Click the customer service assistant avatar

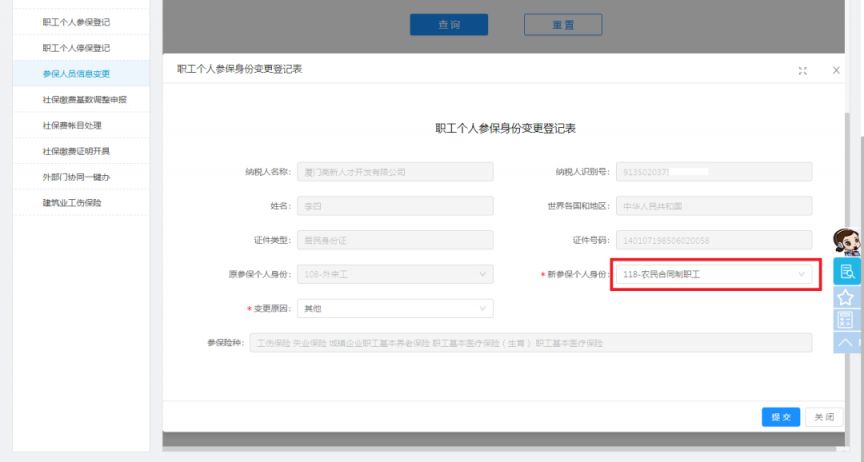click(x=846, y=243)
